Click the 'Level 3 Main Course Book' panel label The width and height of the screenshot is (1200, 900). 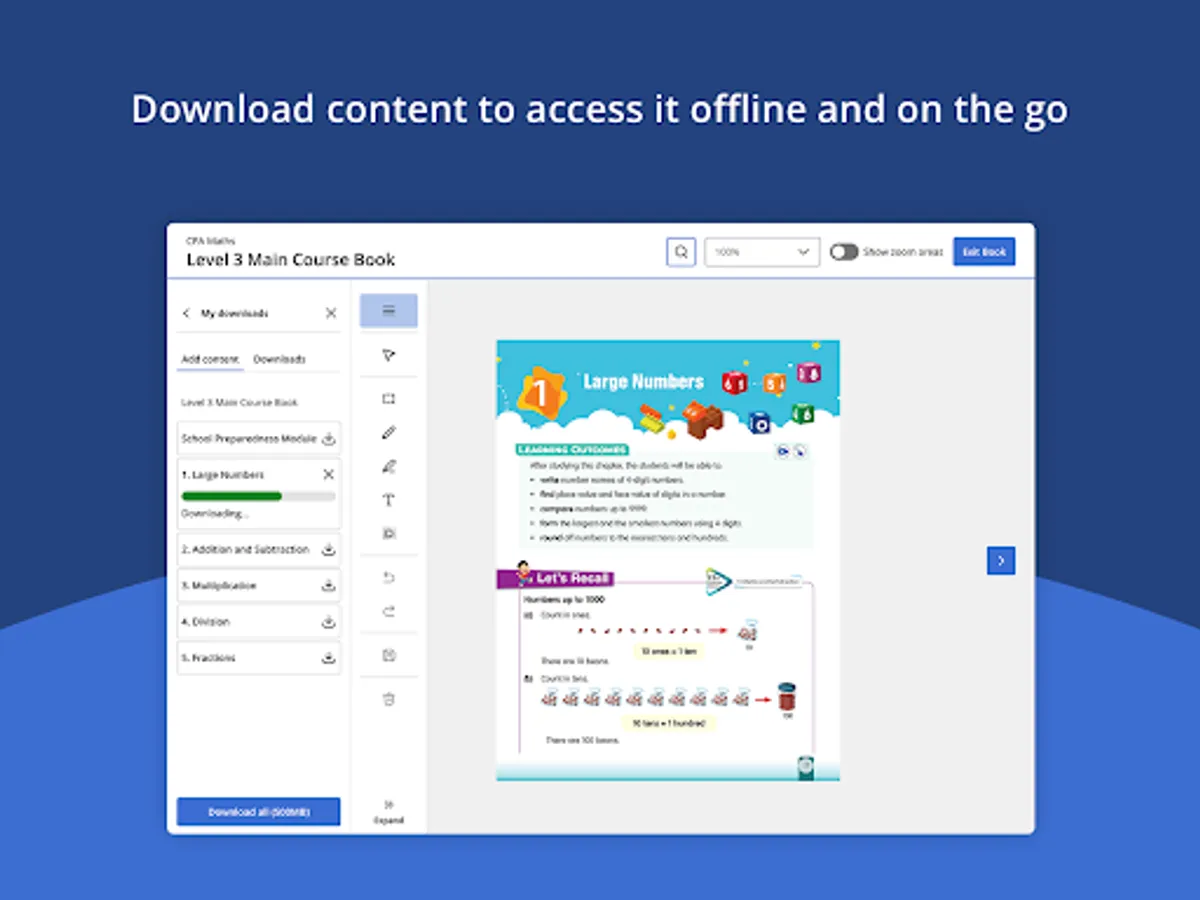[x=239, y=402]
